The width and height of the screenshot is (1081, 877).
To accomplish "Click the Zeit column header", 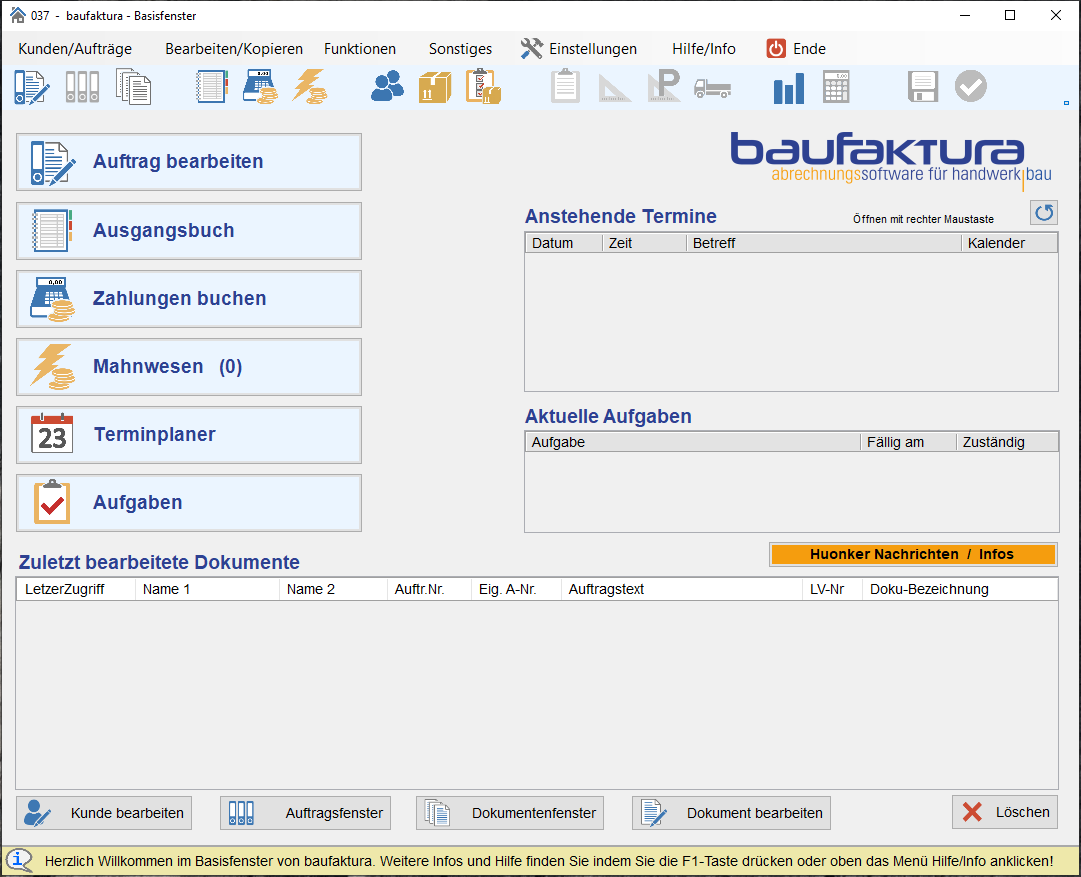I will 645,243.
